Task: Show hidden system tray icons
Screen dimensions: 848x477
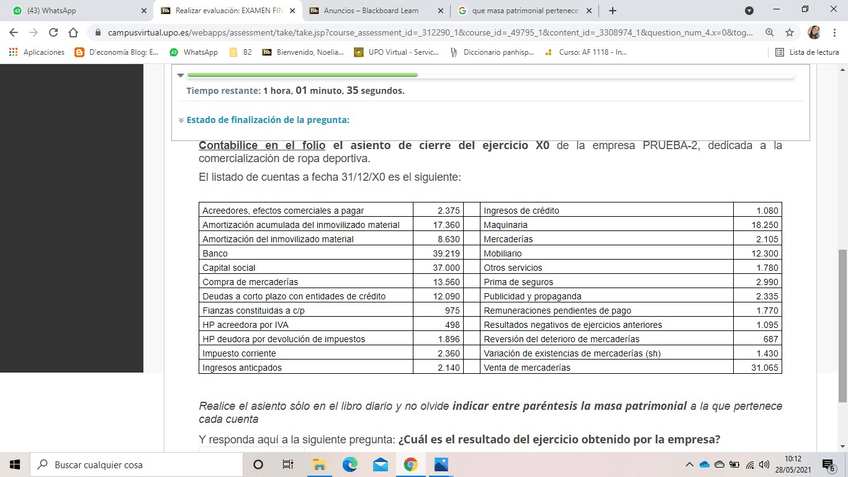Action: (689, 465)
